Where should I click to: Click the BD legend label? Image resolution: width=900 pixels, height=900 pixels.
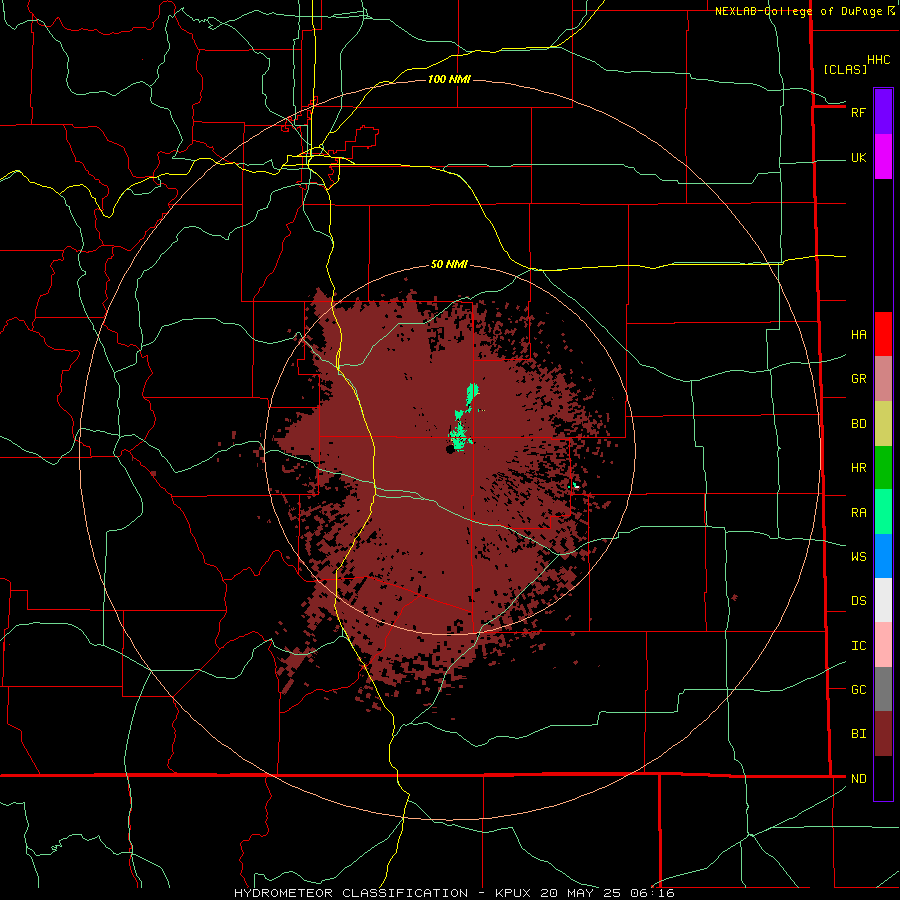(858, 424)
